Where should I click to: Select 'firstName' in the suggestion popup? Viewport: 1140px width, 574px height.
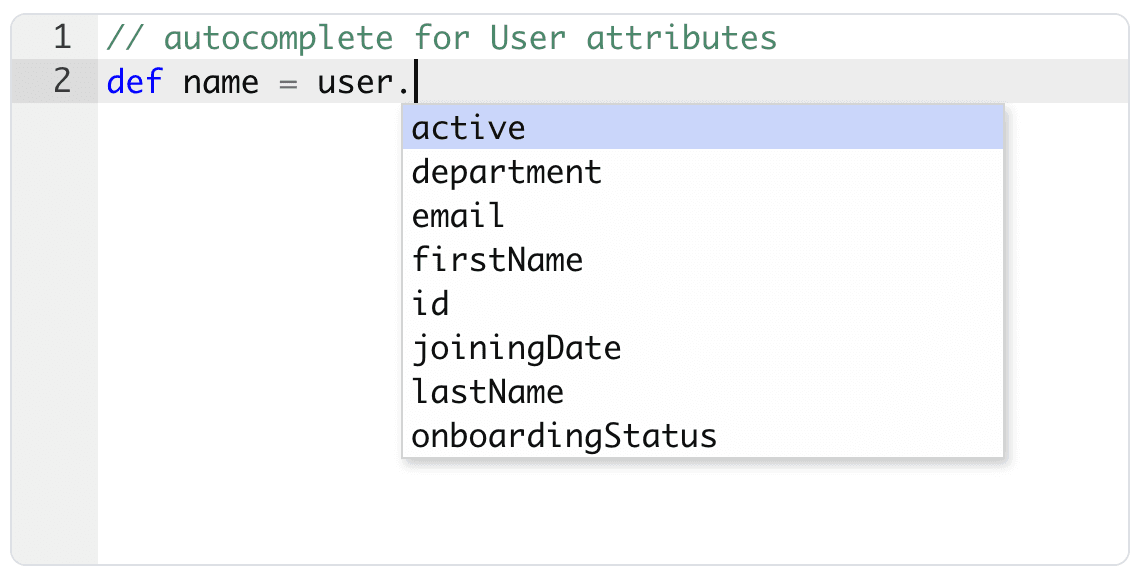click(497, 260)
